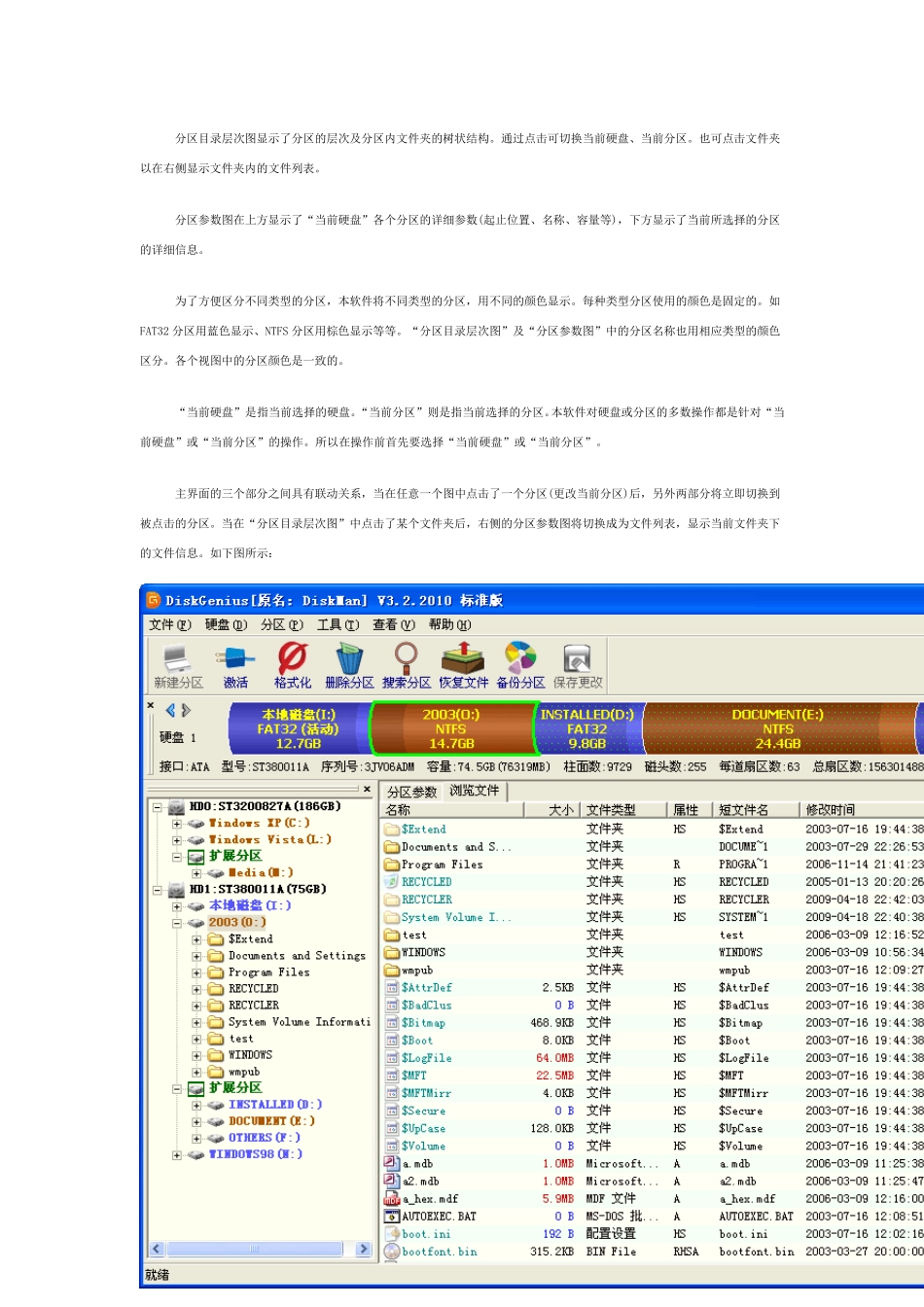924x1307 pixels.
Task: Click the 修改时间 column header
Action: (830, 810)
